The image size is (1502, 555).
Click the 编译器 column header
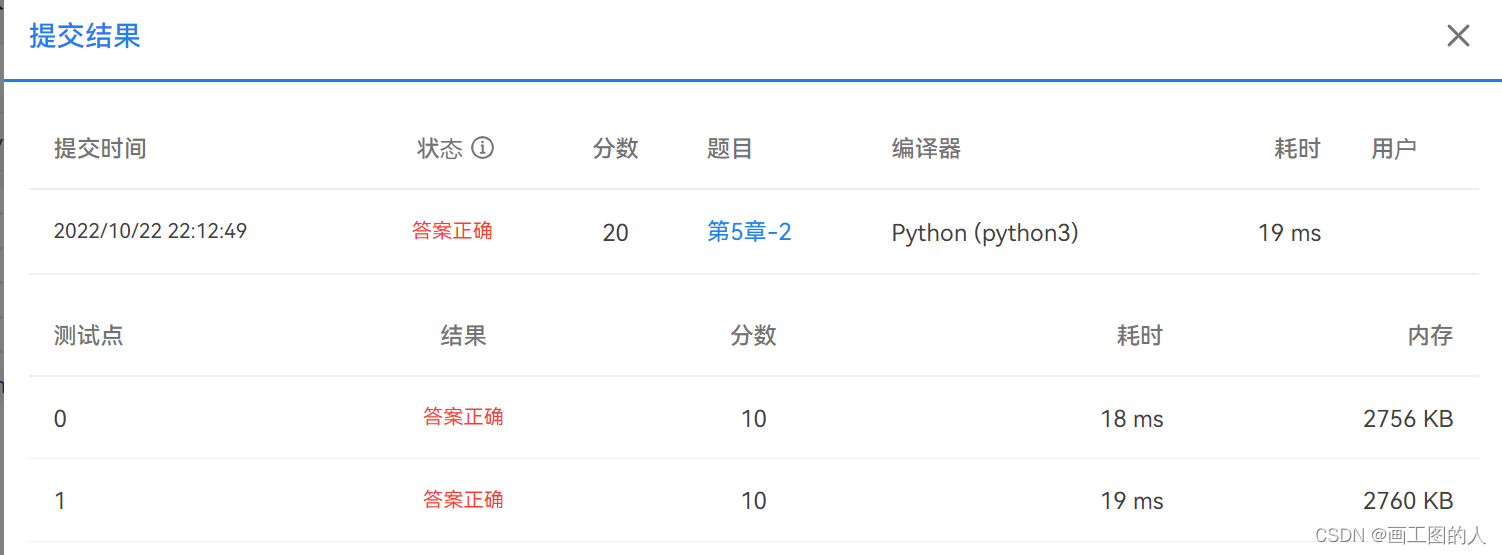pyautogui.click(x=927, y=149)
